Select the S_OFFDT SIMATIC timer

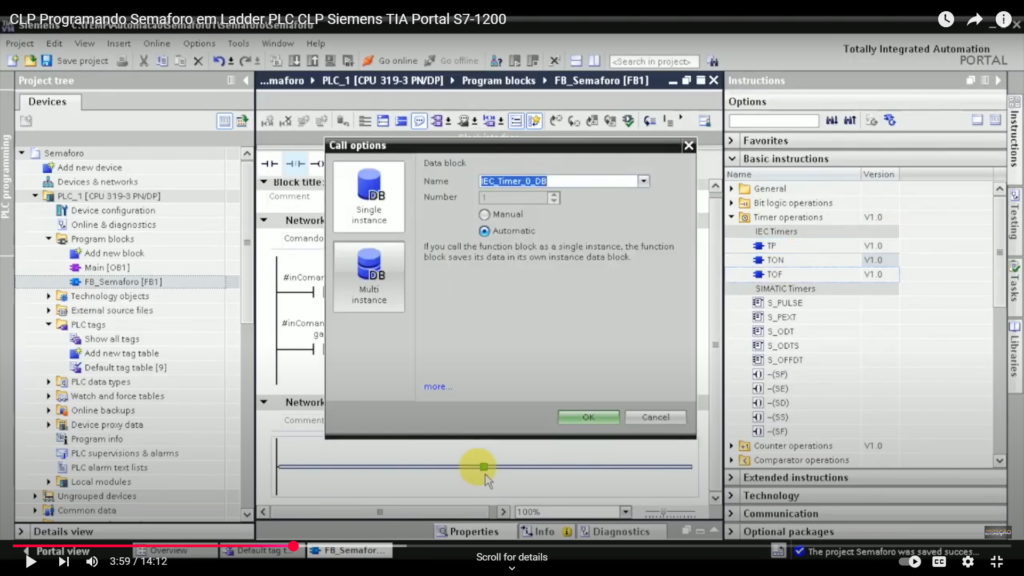point(785,360)
